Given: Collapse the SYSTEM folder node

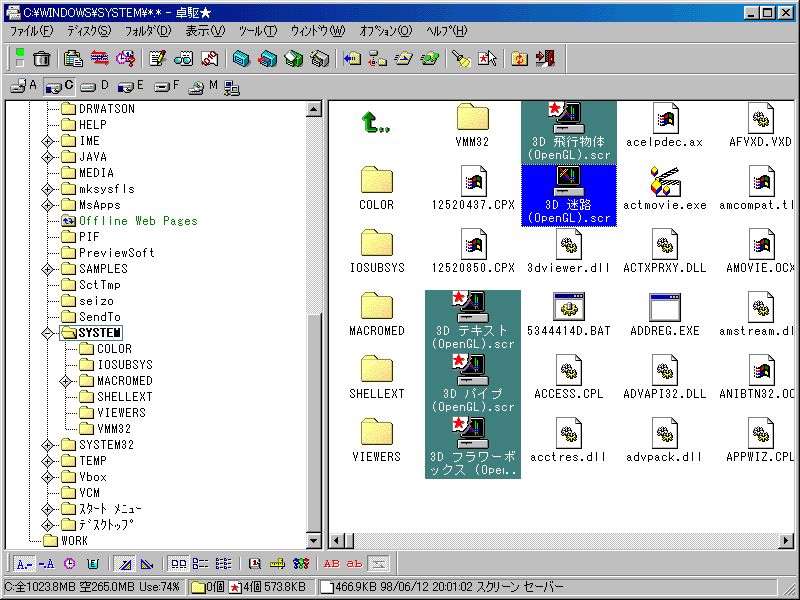Looking at the screenshot, I should click(47, 333).
